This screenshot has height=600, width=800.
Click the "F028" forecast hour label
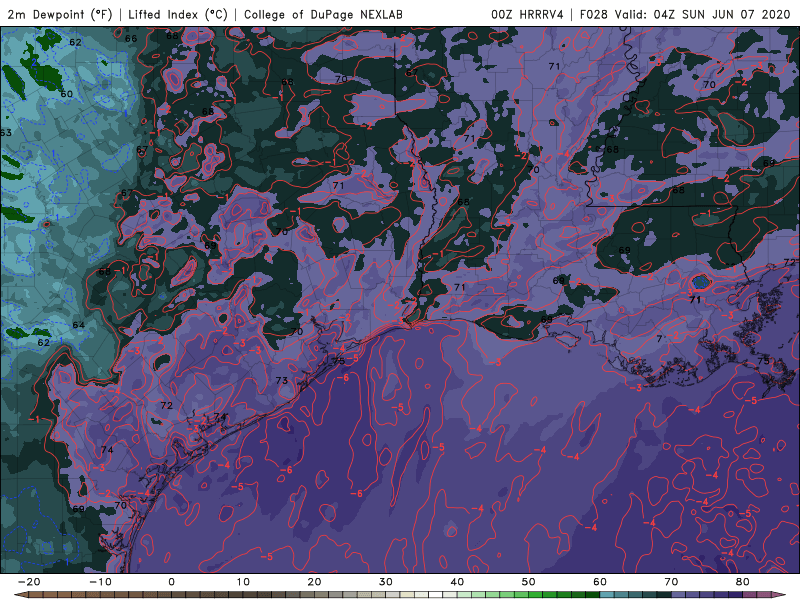(x=593, y=14)
